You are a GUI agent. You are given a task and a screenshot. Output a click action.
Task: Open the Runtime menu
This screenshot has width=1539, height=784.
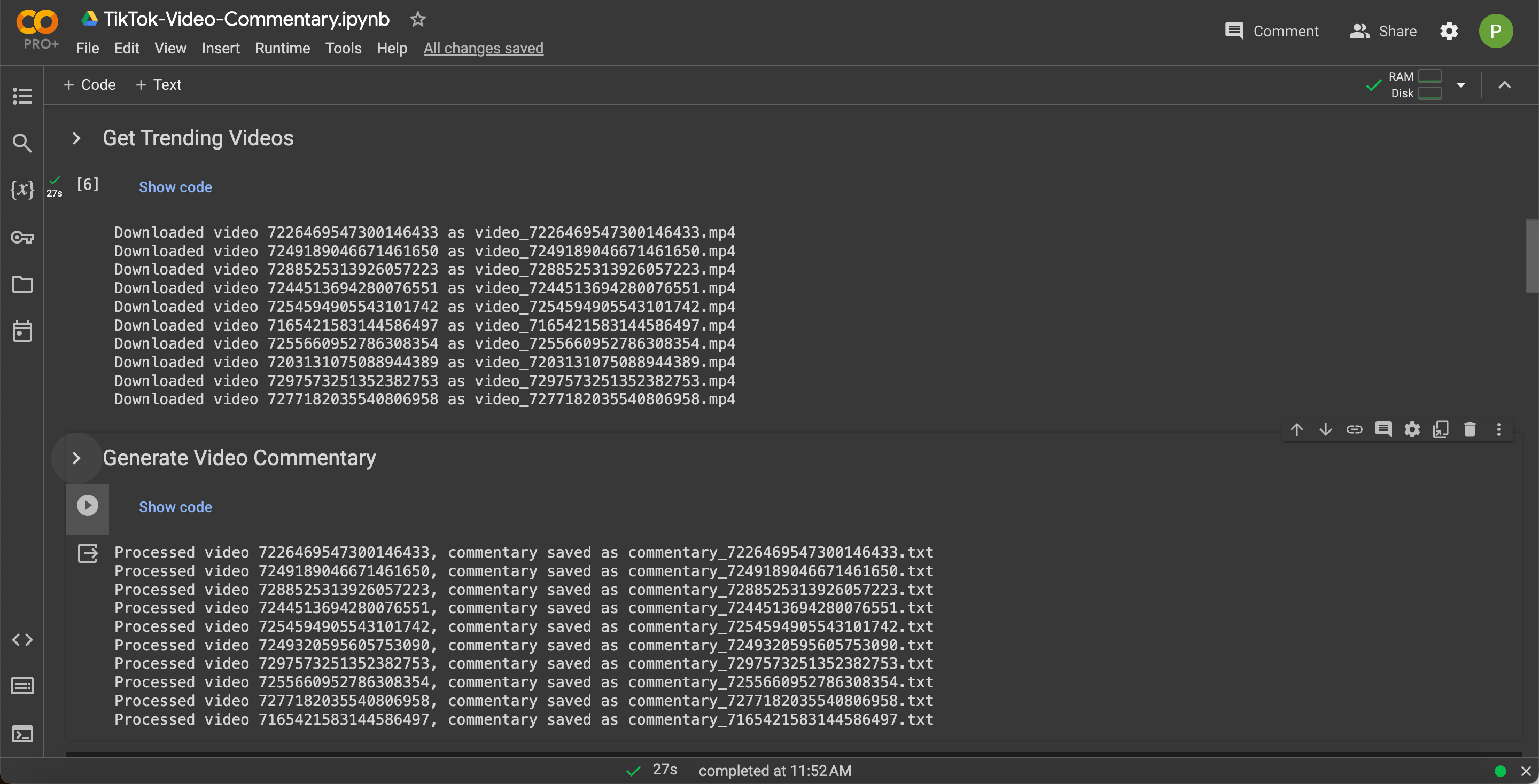[283, 49]
